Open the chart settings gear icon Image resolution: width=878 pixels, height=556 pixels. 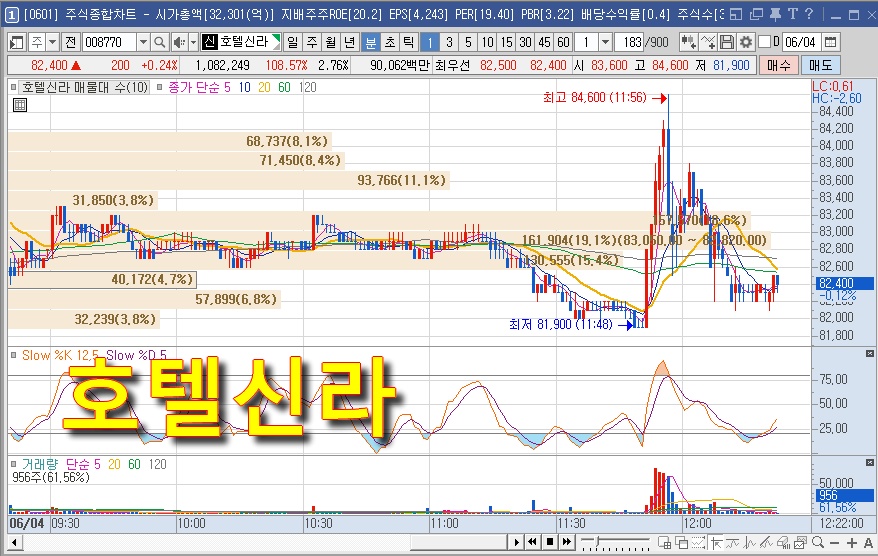(745, 42)
